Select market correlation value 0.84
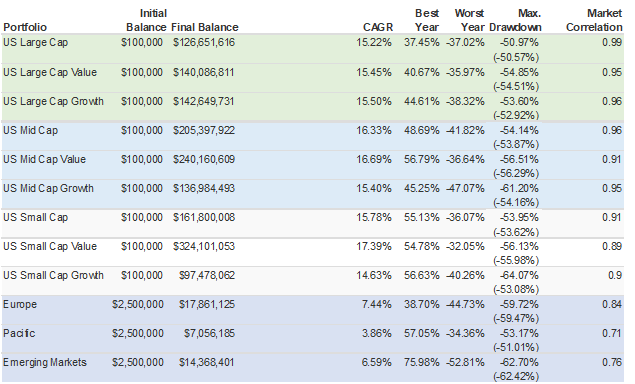The image size is (635, 384). coord(612,304)
